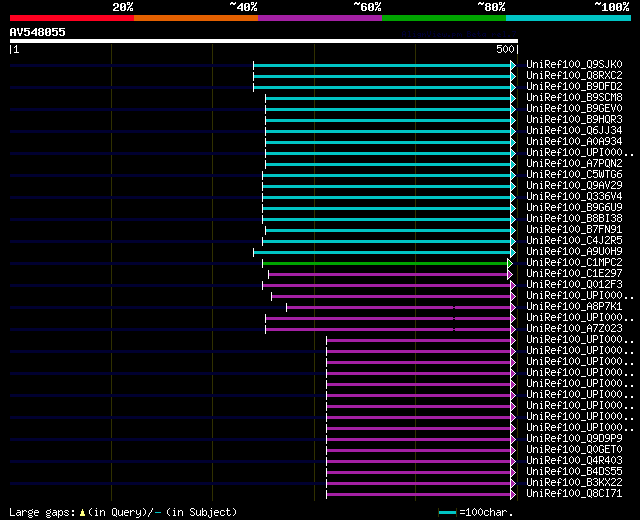Click the green ~80% legend color segment

pyautogui.click(x=444, y=18)
